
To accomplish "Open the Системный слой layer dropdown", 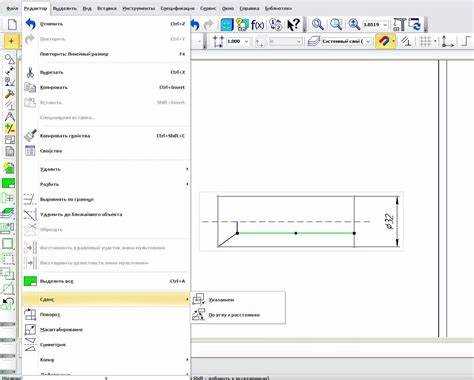I will click(x=368, y=42).
